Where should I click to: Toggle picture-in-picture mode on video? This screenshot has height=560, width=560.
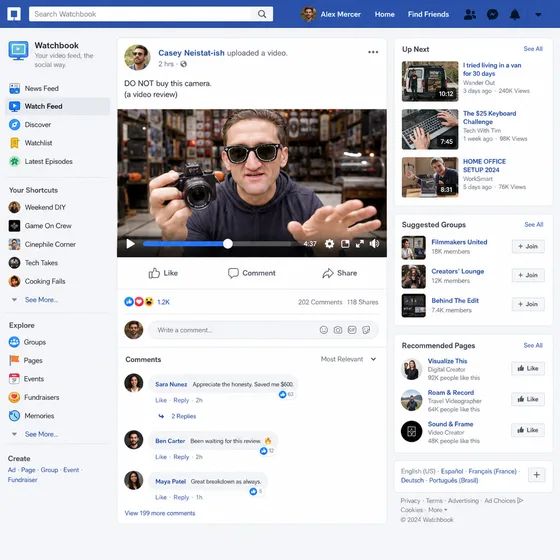(345, 244)
